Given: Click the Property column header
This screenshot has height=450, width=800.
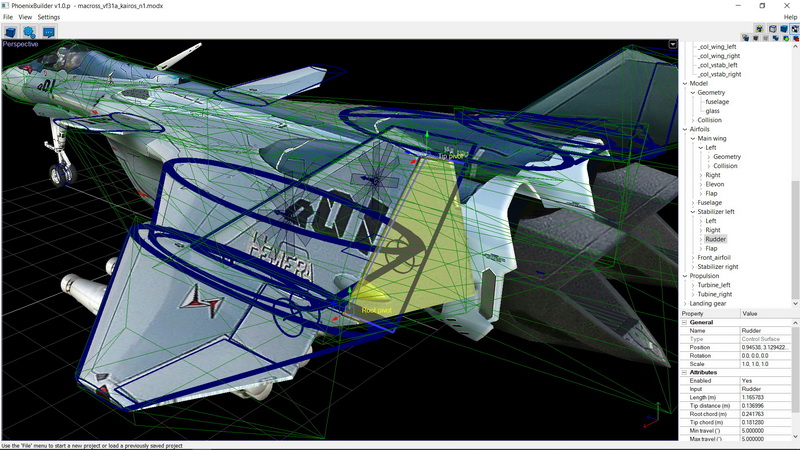Looking at the screenshot, I should pos(710,314).
